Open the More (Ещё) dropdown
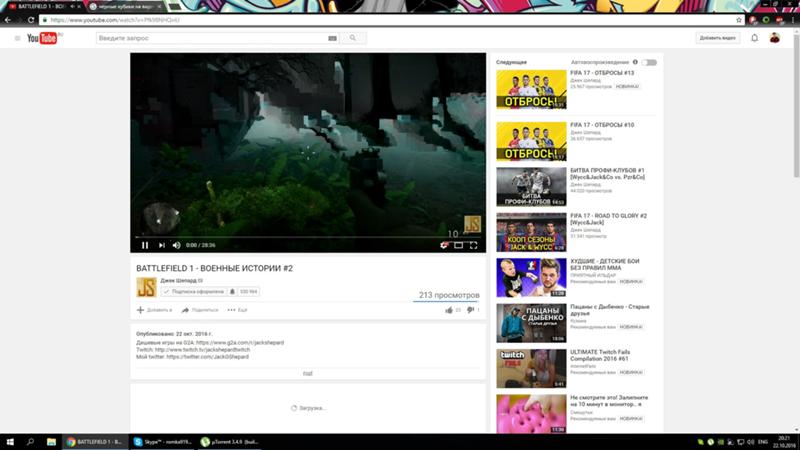 click(237, 310)
